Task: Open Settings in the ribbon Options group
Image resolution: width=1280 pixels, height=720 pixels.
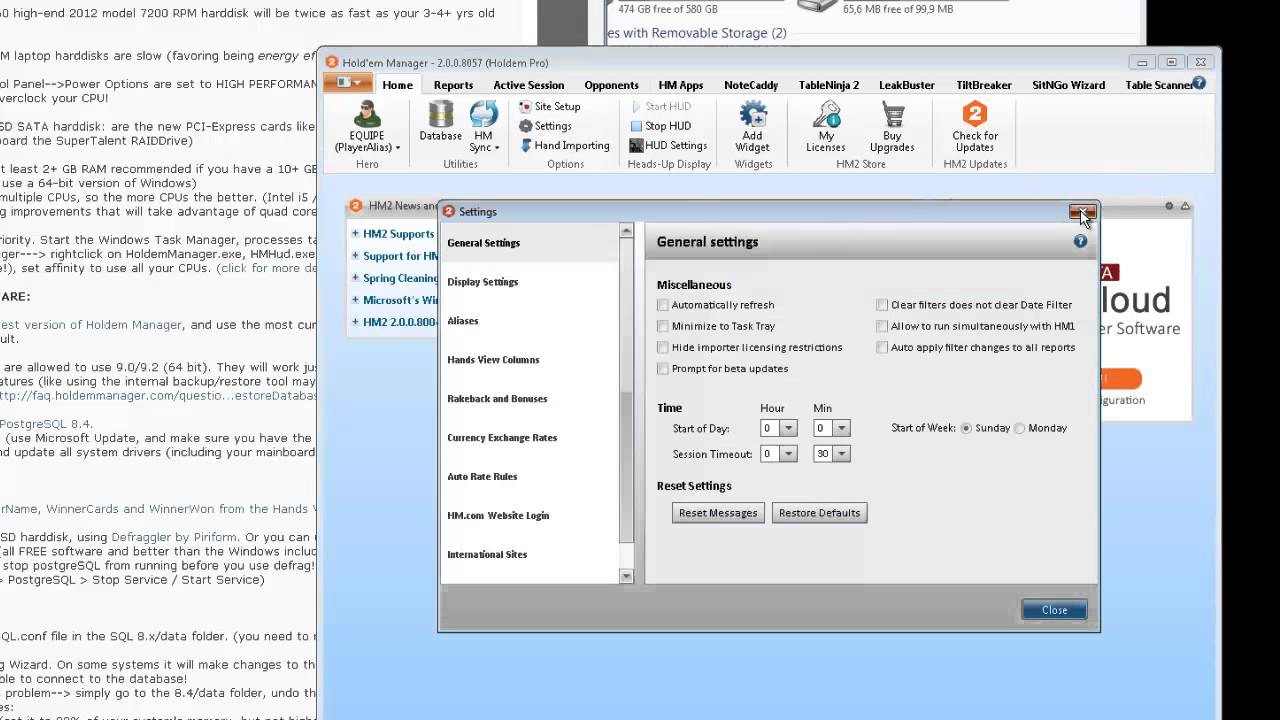Action: click(x=545, y=126)
